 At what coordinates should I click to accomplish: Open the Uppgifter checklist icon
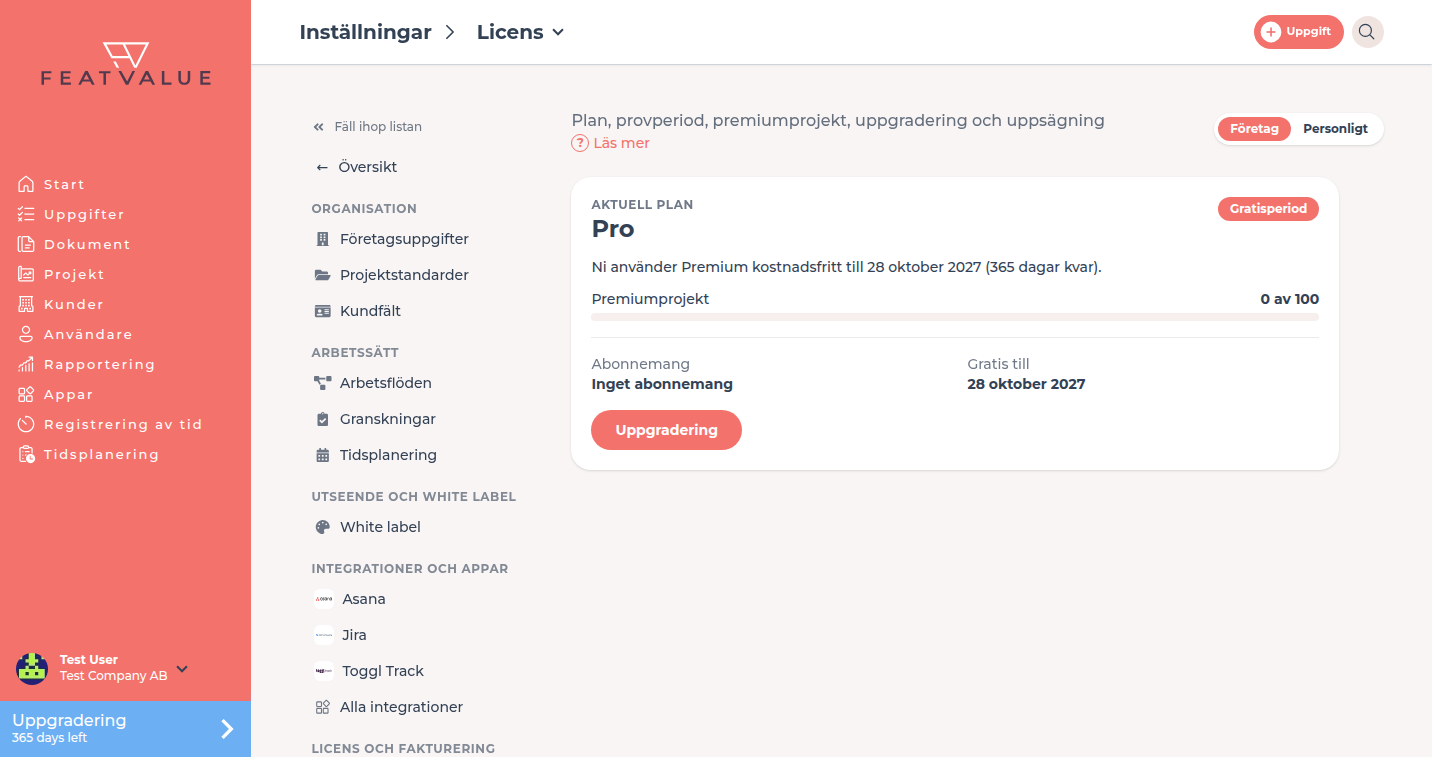pyautogui.click(x=26, y=214)
